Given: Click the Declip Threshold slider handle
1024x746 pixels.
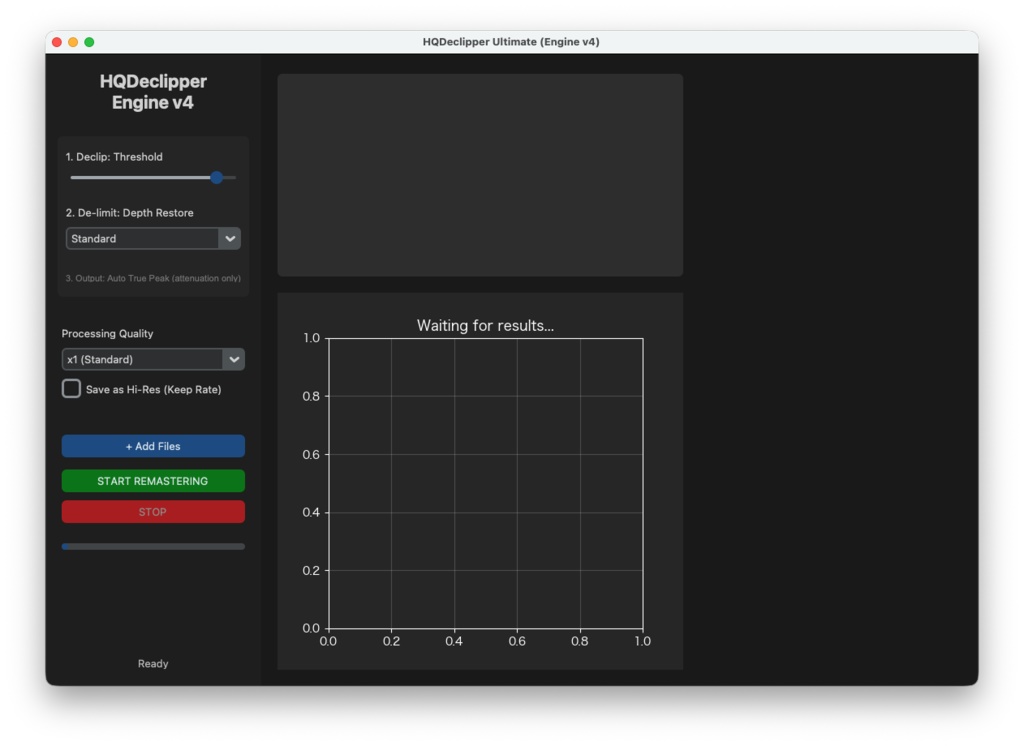Looking at the screenshot, I should 216,177.
